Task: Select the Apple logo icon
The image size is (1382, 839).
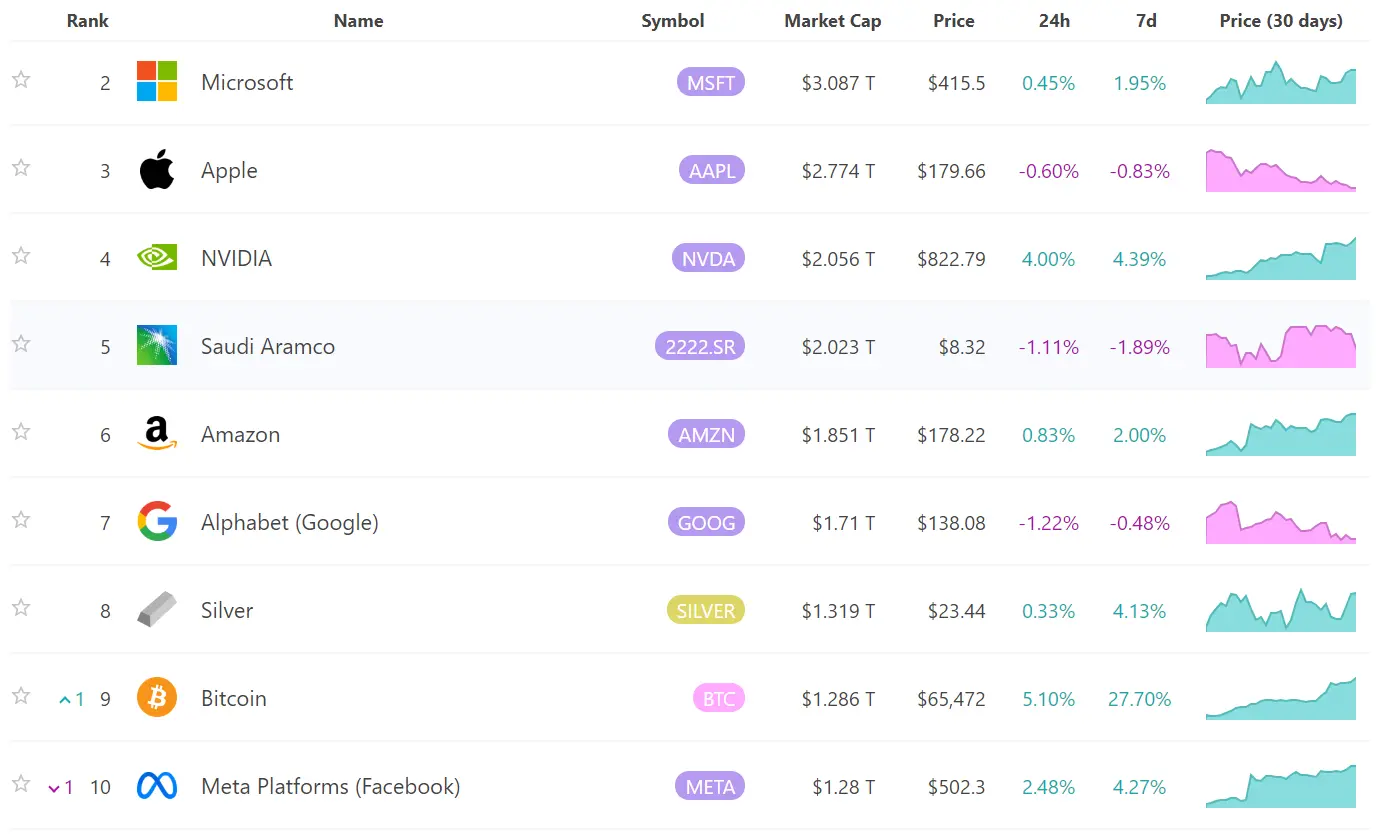Action: coord(155,170)
